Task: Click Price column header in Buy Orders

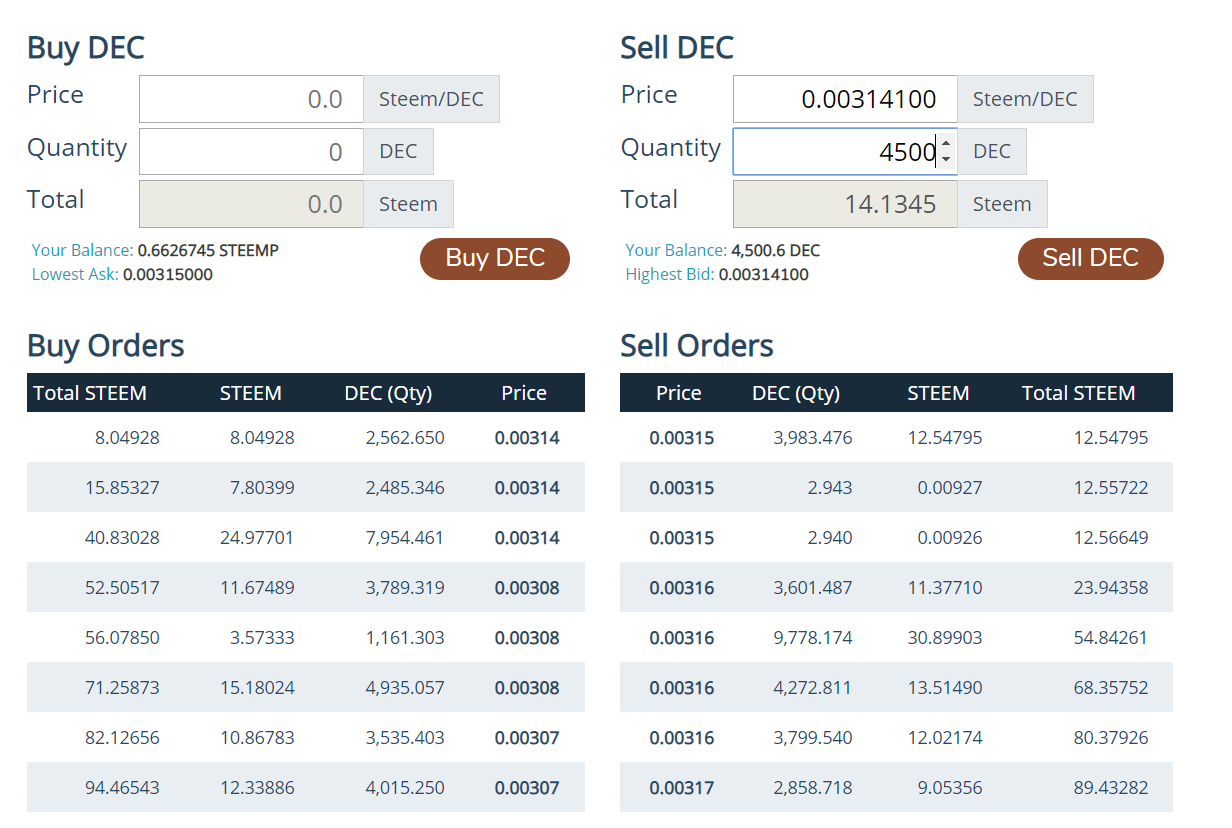Action: pos(524,393)
